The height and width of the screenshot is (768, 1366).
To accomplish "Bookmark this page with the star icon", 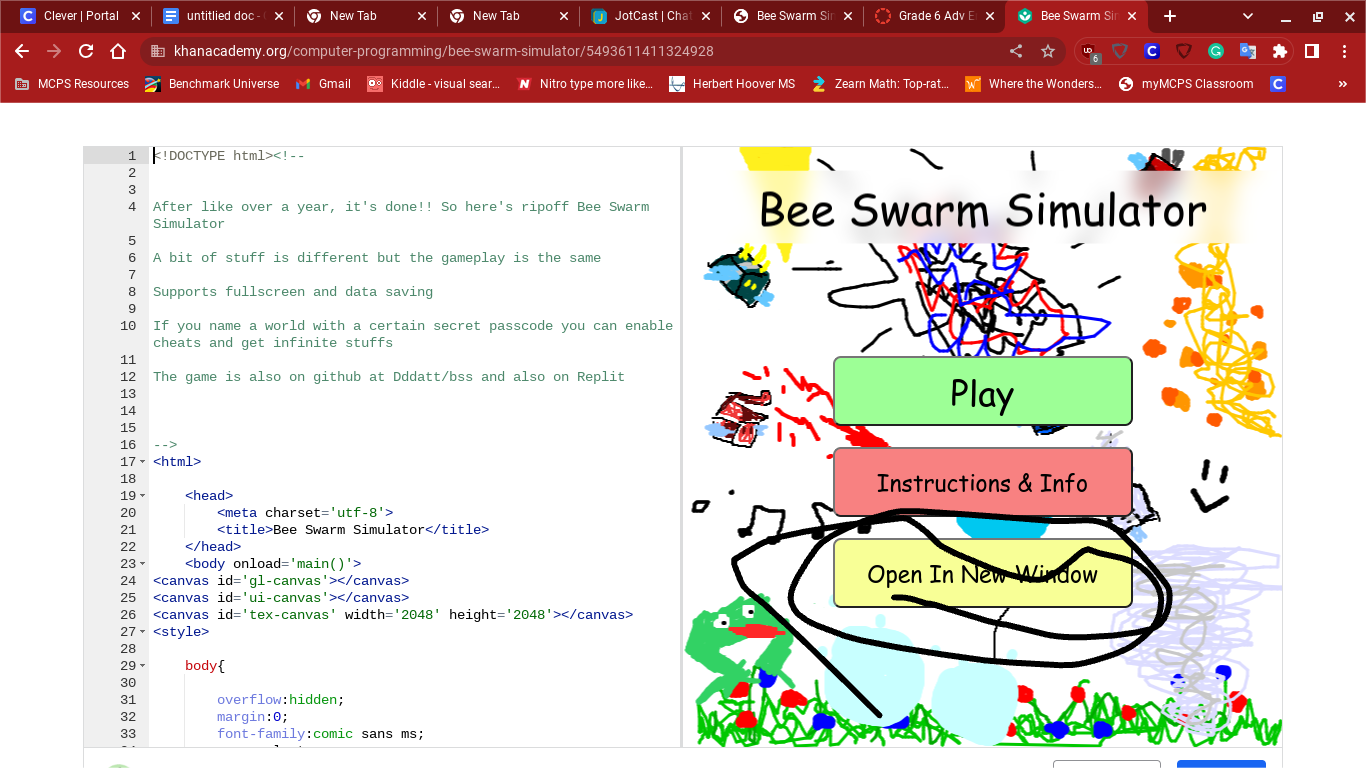I will click(x=1048, y=51).
